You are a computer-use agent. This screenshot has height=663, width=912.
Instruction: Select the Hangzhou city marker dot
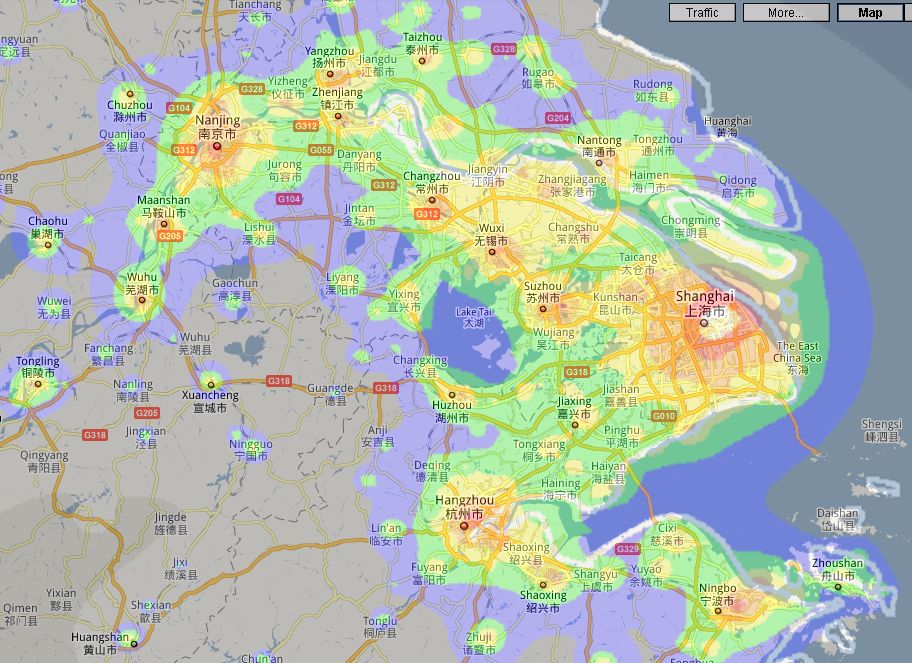(x=464, y=526)
